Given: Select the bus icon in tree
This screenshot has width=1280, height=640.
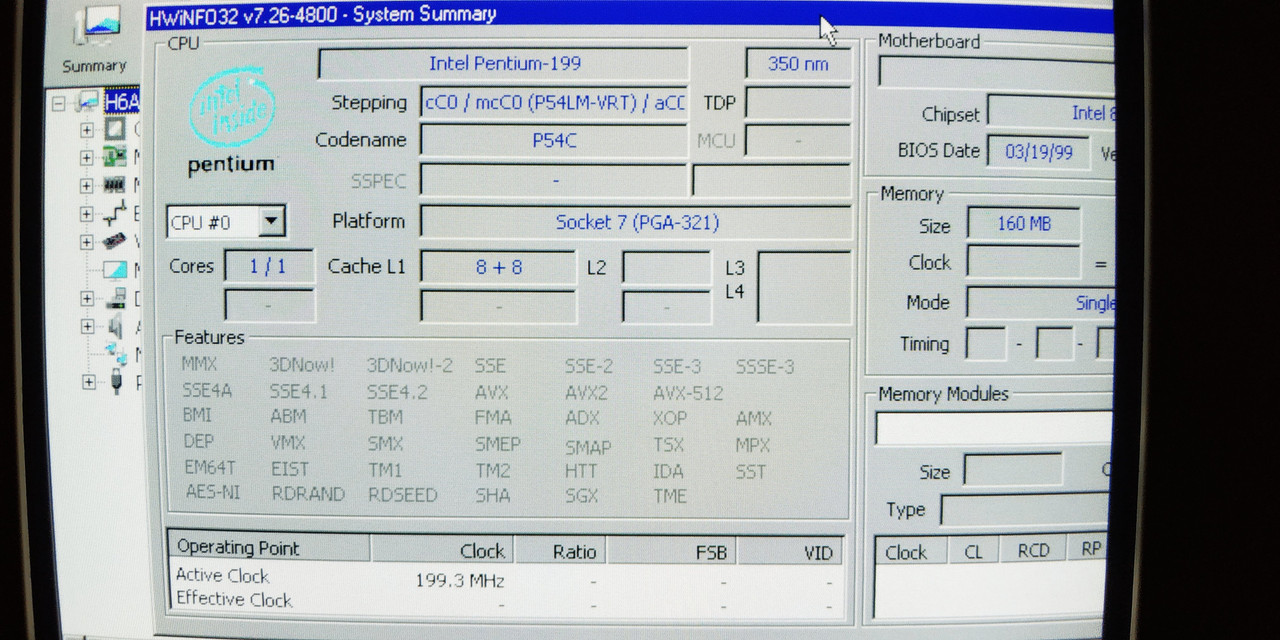Looking at the screenshot, I should click(116, 213).
